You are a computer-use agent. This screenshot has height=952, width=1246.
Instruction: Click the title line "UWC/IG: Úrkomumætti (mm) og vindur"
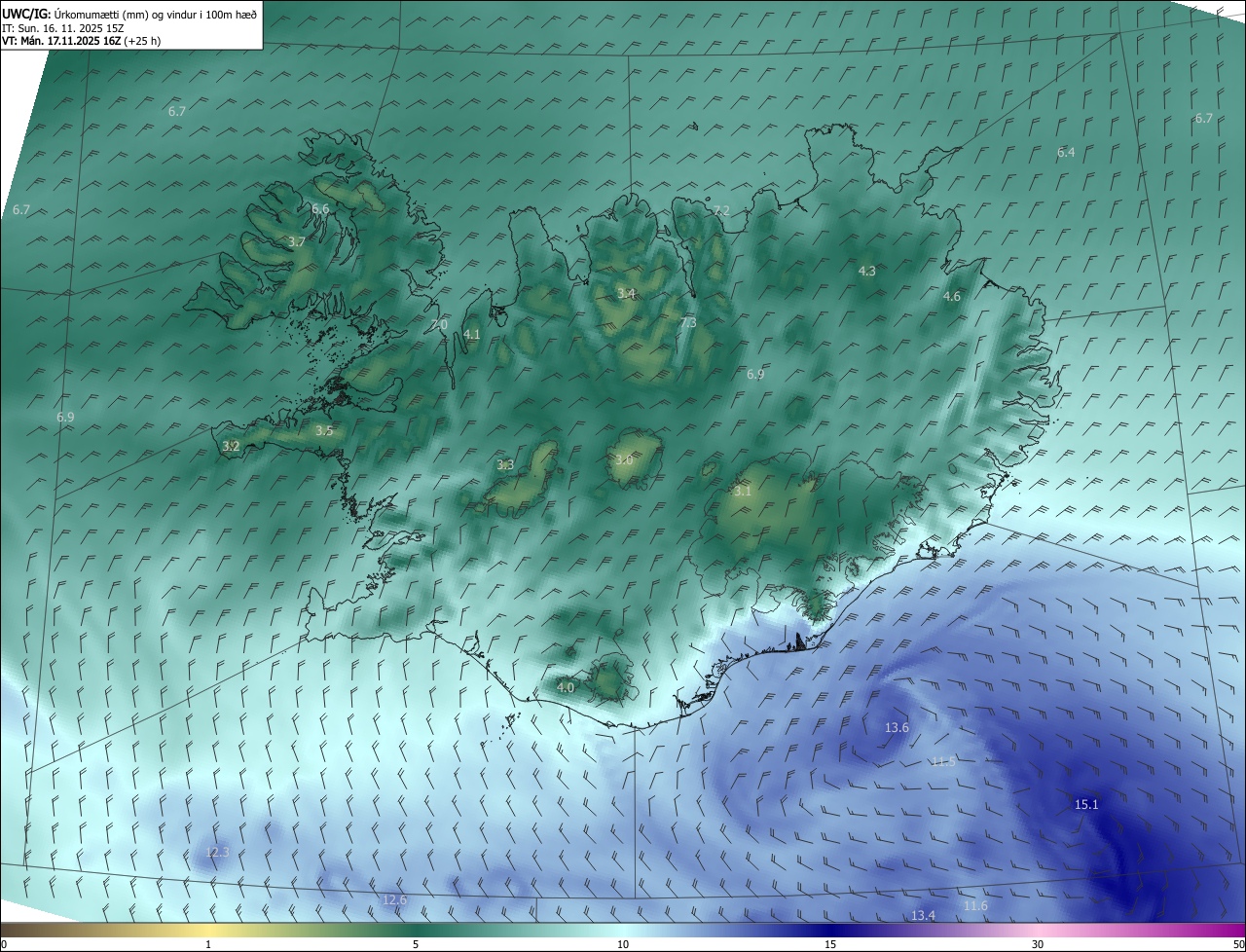(129, 14)
